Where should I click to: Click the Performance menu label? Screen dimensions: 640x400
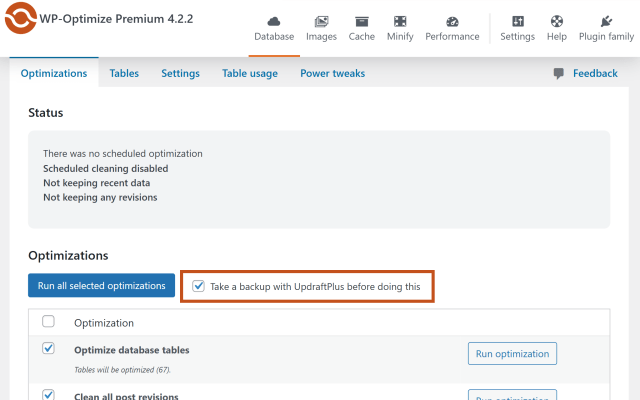(452, 36)
